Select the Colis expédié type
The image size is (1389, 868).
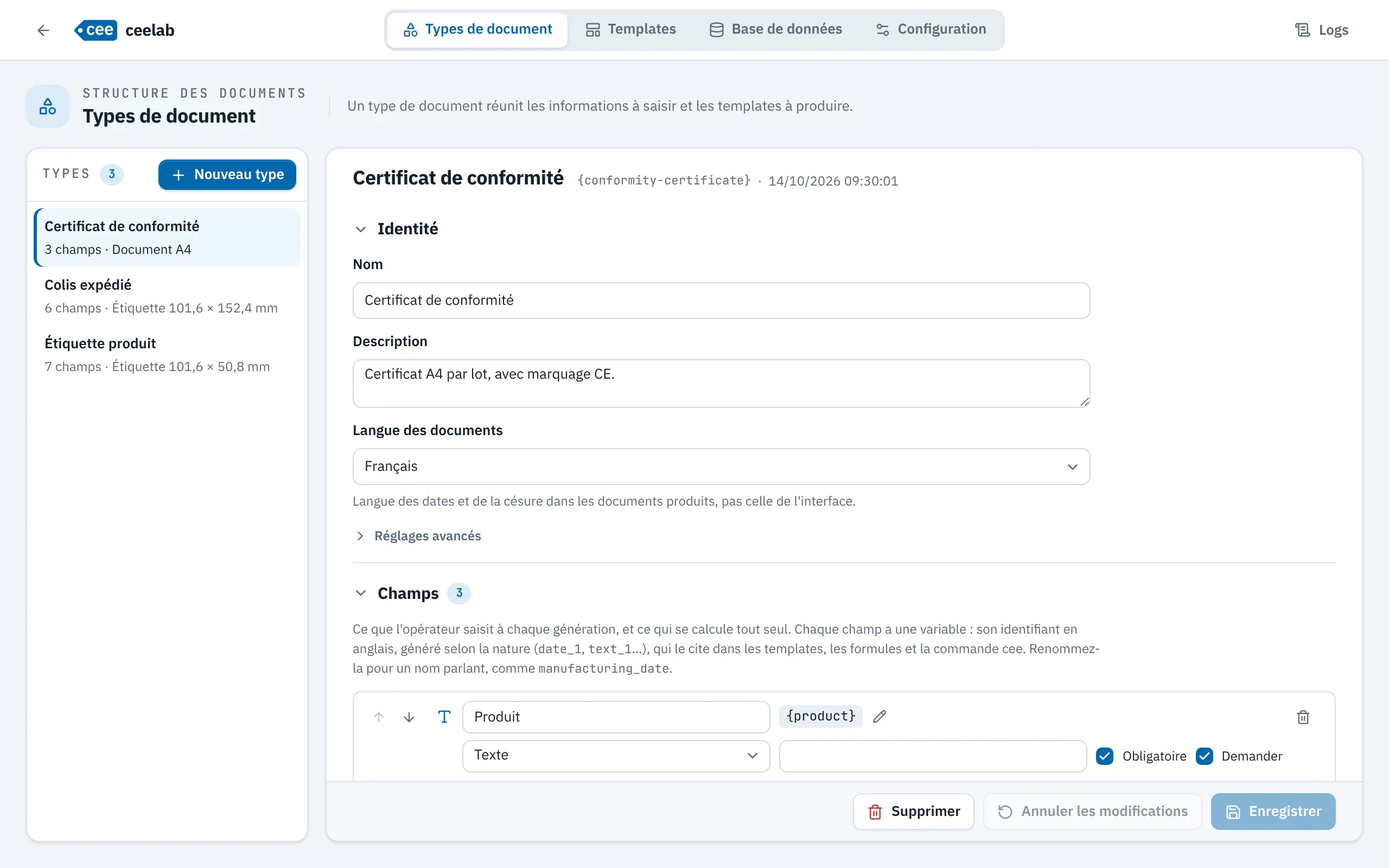pos(167,296)
